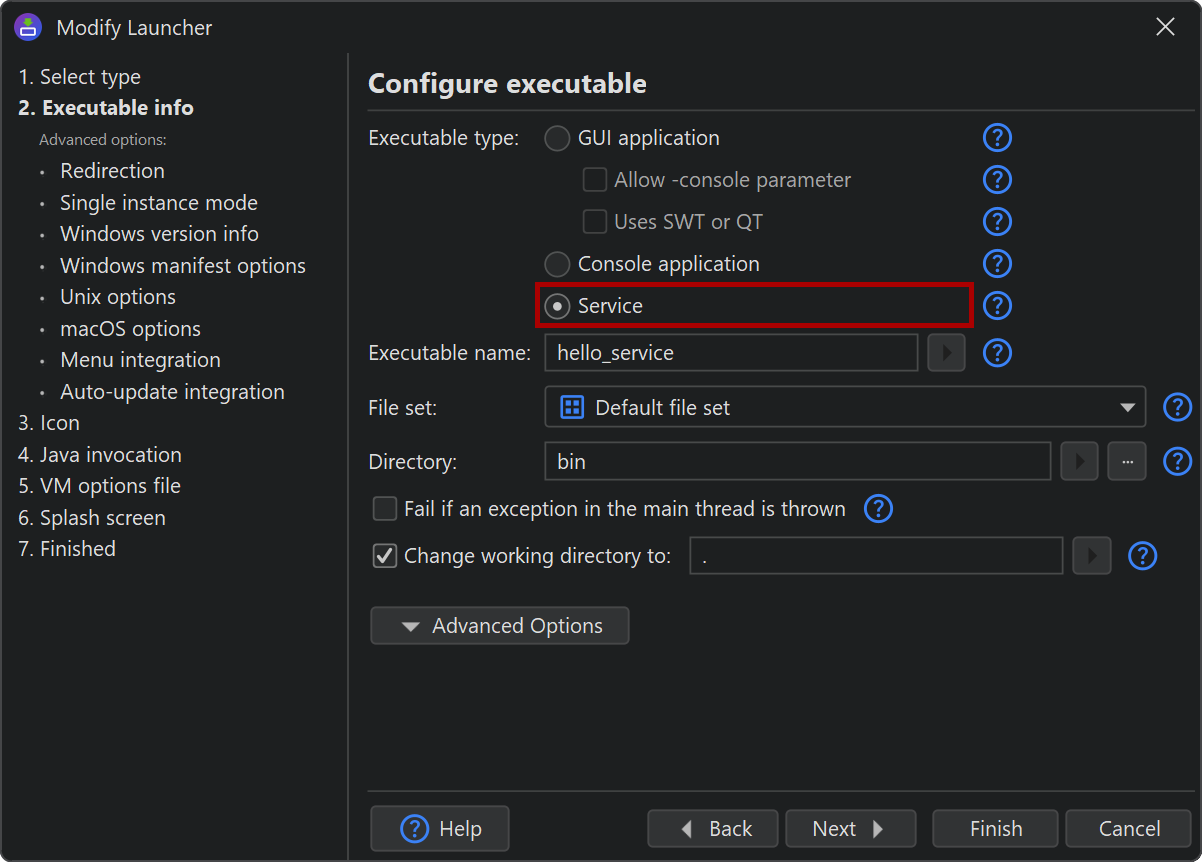Uncheck Change working directory to checkbox
The width and height of the screenshot is (1202, 862).
click(x=385, y=556)
